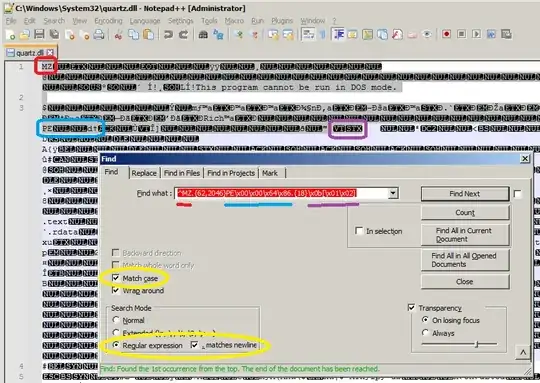Viewport: 540px width, 383px height.
Task: Click the Save All toolbar icon
Action: pyautogui.click(x=54, y=34)
